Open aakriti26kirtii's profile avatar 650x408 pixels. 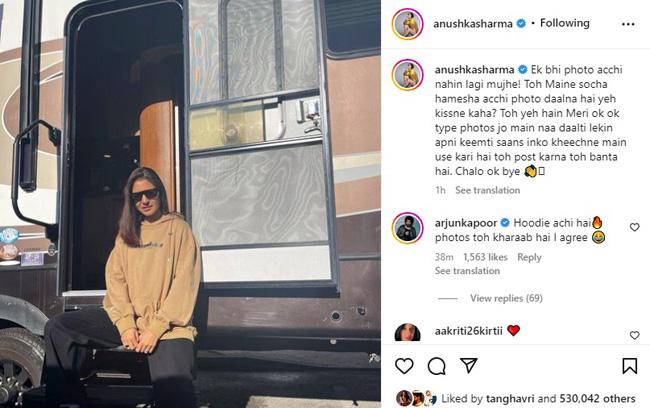[x=407, y=332]
